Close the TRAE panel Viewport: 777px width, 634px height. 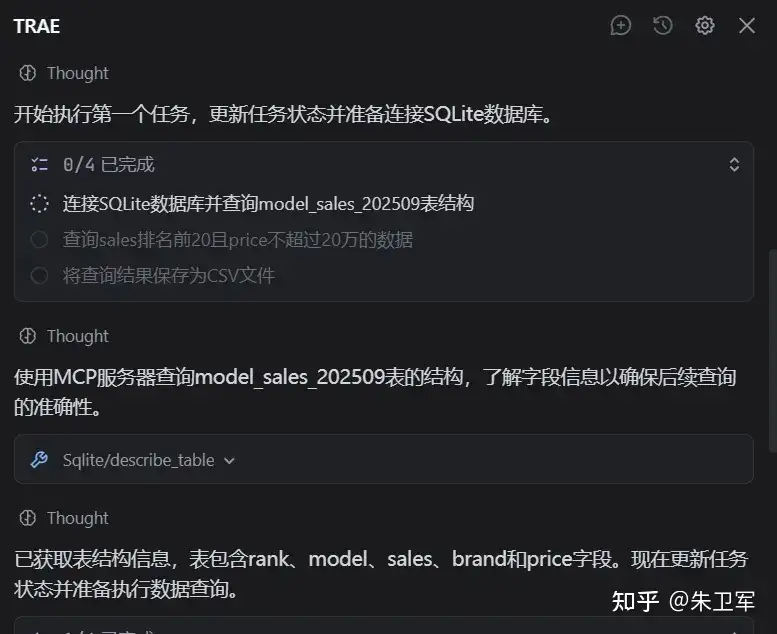747,25
